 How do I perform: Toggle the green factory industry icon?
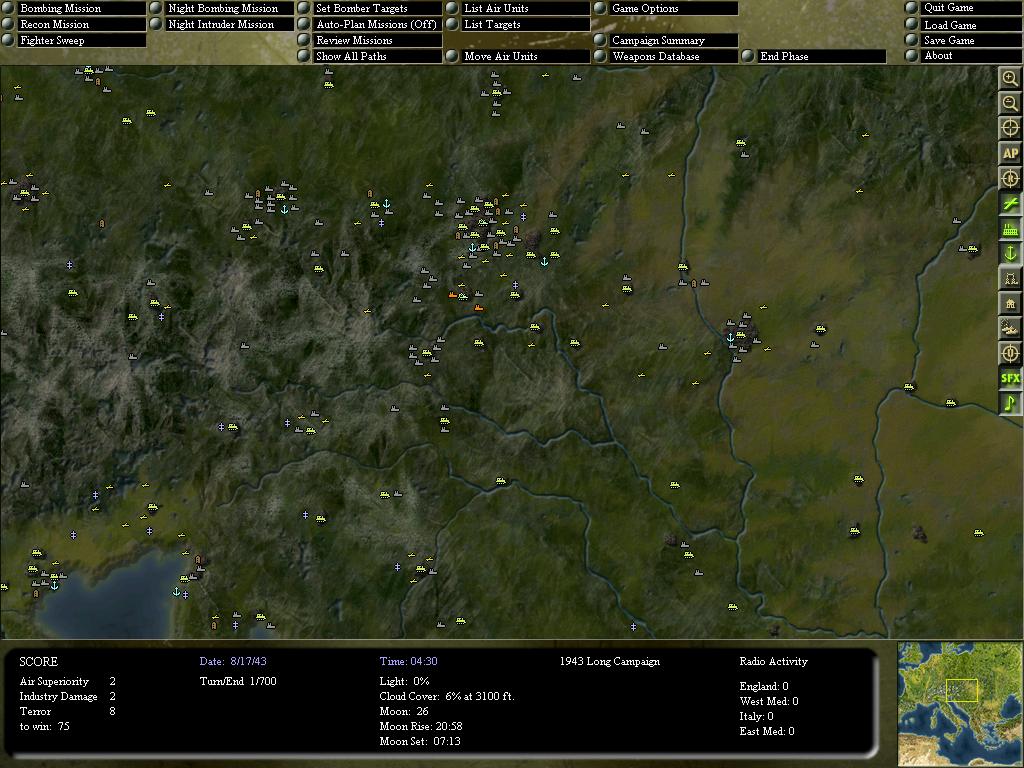(1010, 229)
